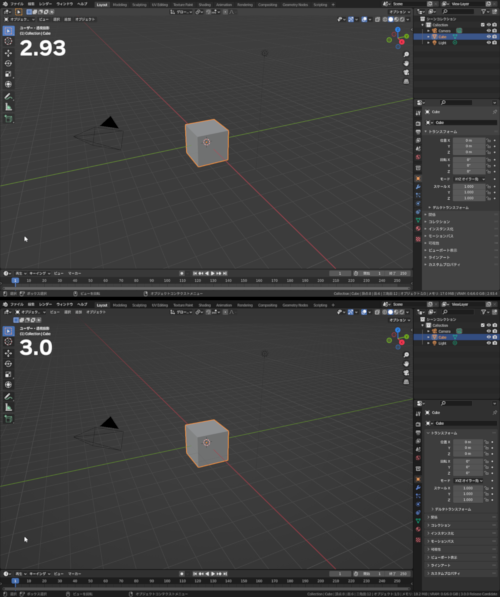Click the Cube name field in 3.0 properties
This screenshot has height=597, width=500.
(x=465, y=423)
